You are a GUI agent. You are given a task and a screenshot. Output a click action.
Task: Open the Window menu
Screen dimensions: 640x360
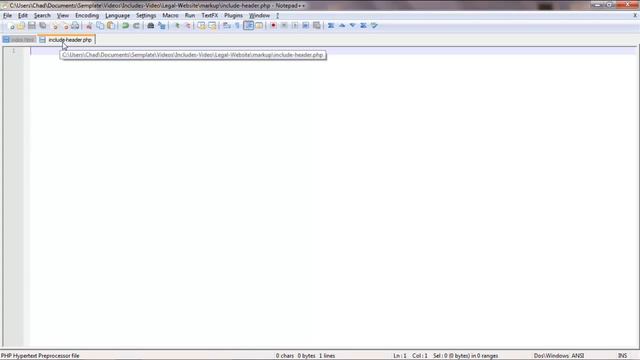pyautogui.click(x=260, y=16)
